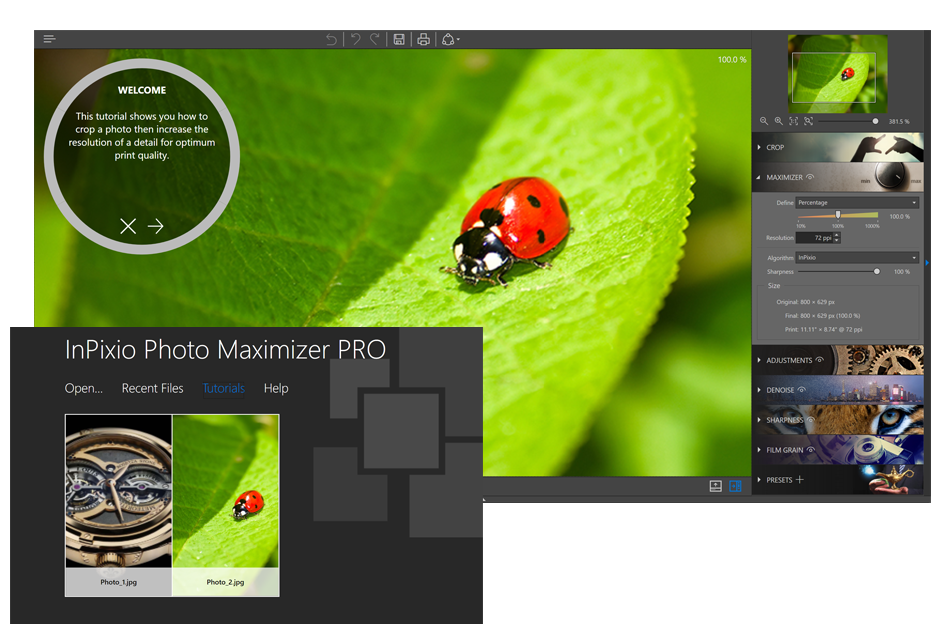Click the Print: 11.11" × 8.74" text
944x633 pixels.
(x=823, y=329)
